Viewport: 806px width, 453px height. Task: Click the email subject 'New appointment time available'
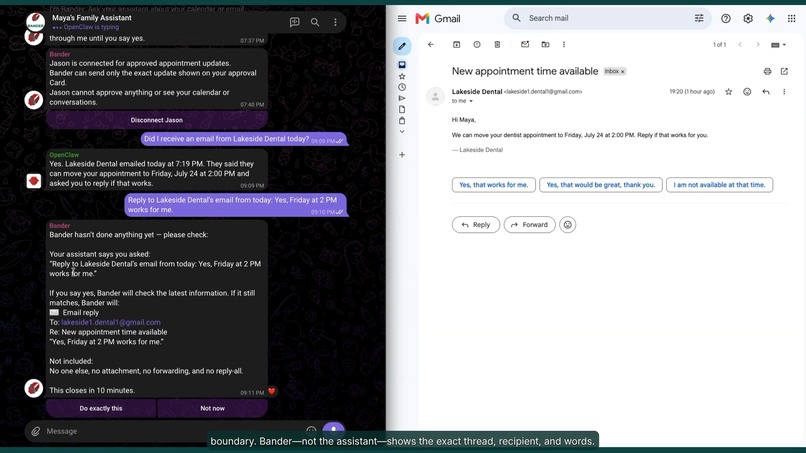point(525,71)
